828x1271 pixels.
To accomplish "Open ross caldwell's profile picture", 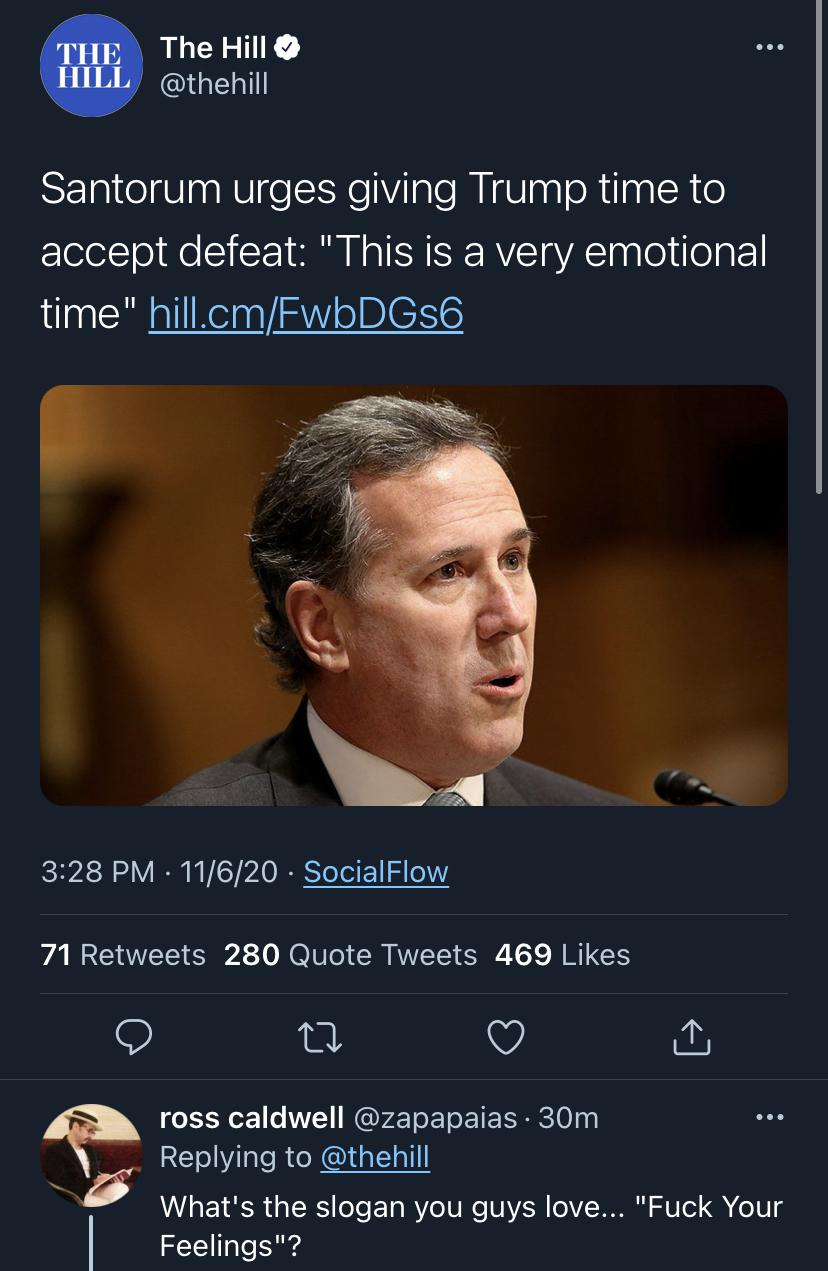I will [x=91, y=1156].
